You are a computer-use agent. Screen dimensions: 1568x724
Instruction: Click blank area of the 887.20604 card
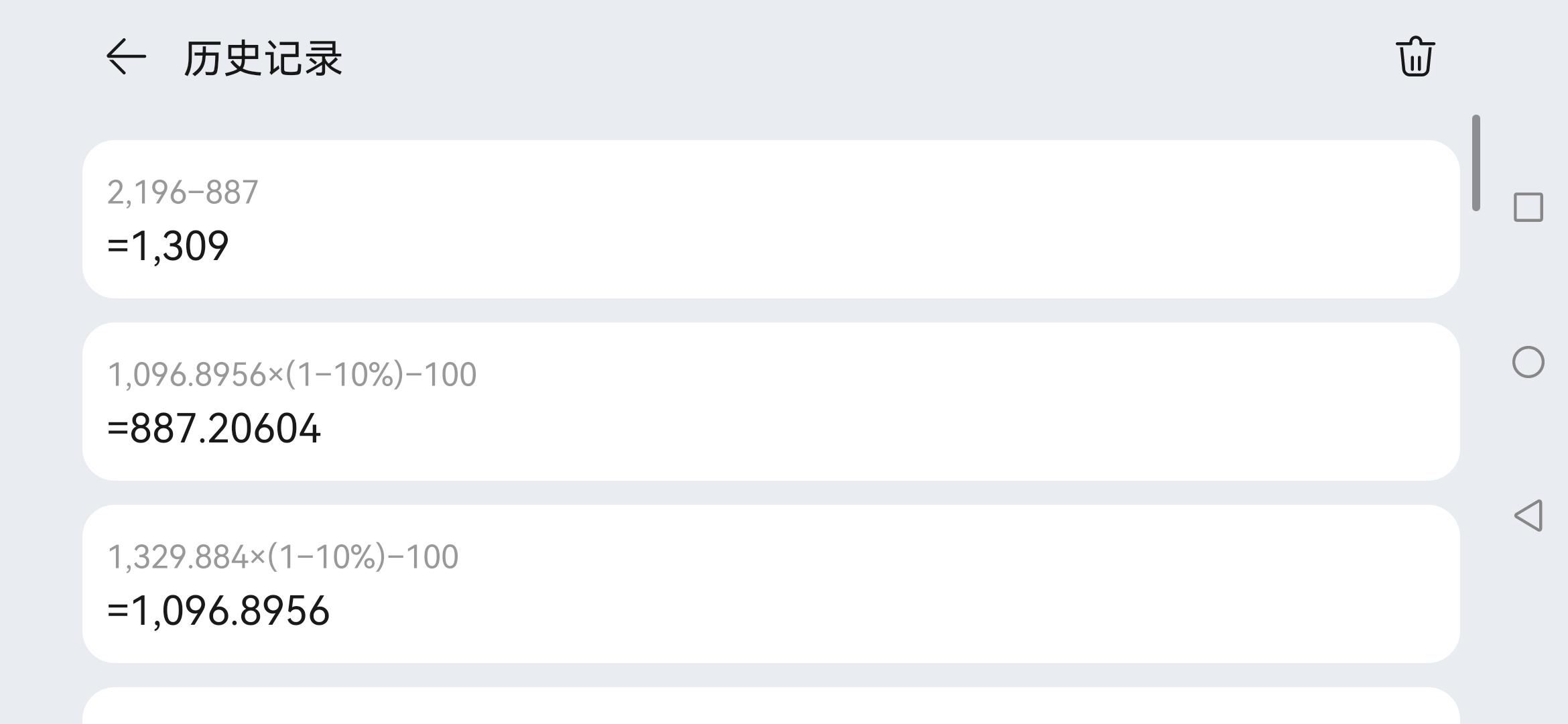(938, 402)
